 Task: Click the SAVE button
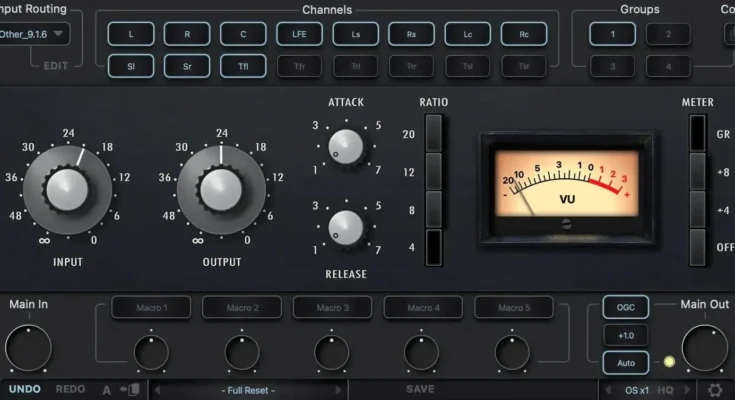point(420,389)
